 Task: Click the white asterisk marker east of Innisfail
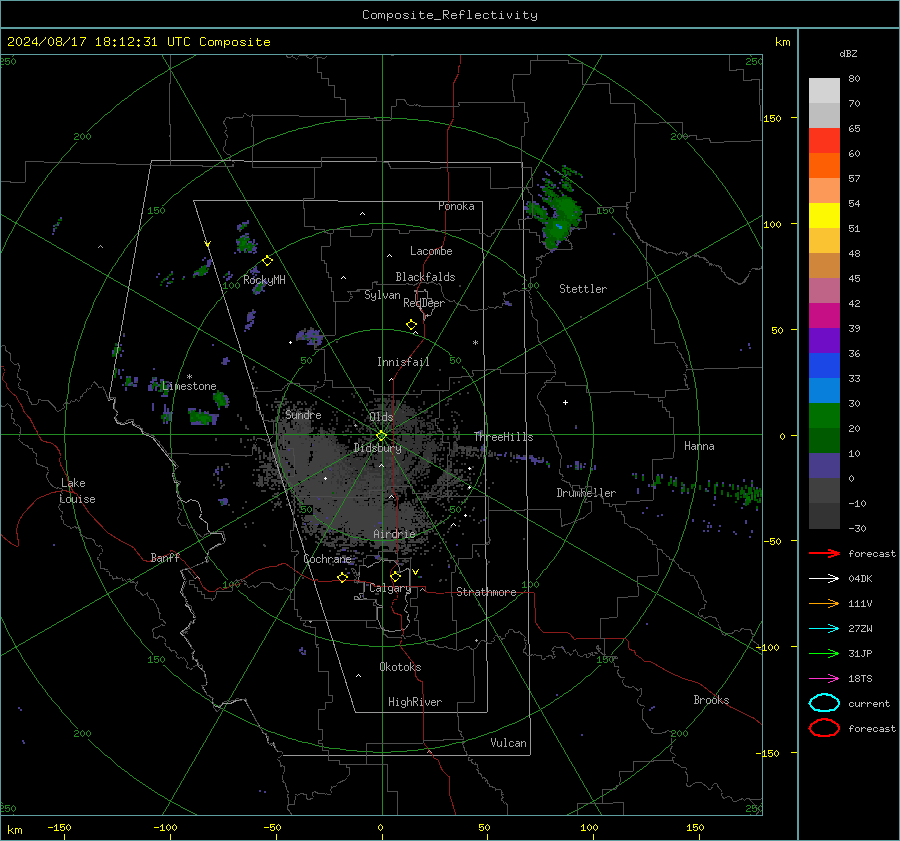(x=475, y=343)
